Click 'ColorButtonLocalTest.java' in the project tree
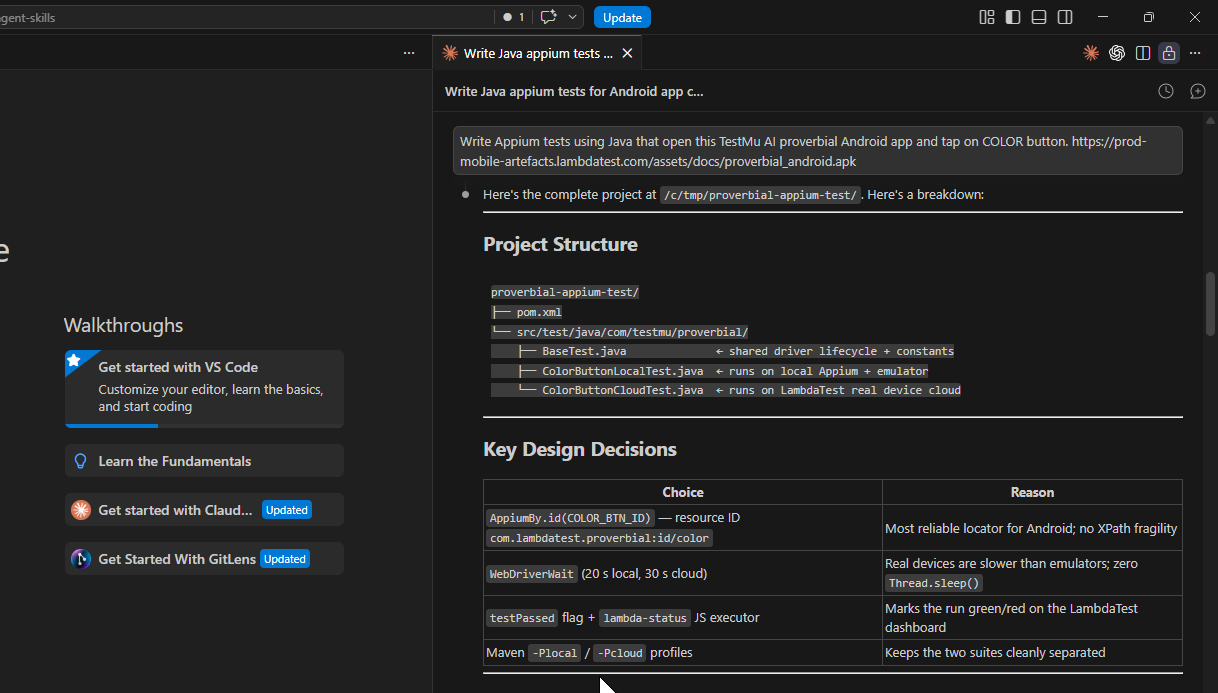1218x693 pixels. 623,371
